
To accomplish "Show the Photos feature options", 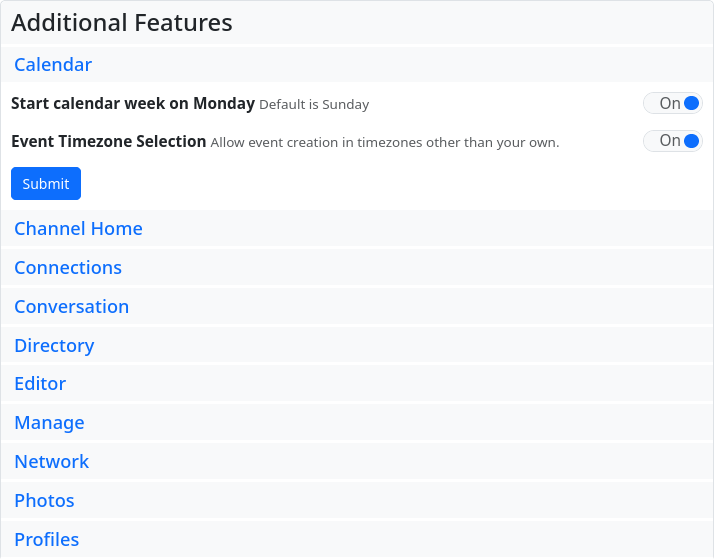I will (x=44, y=501).
